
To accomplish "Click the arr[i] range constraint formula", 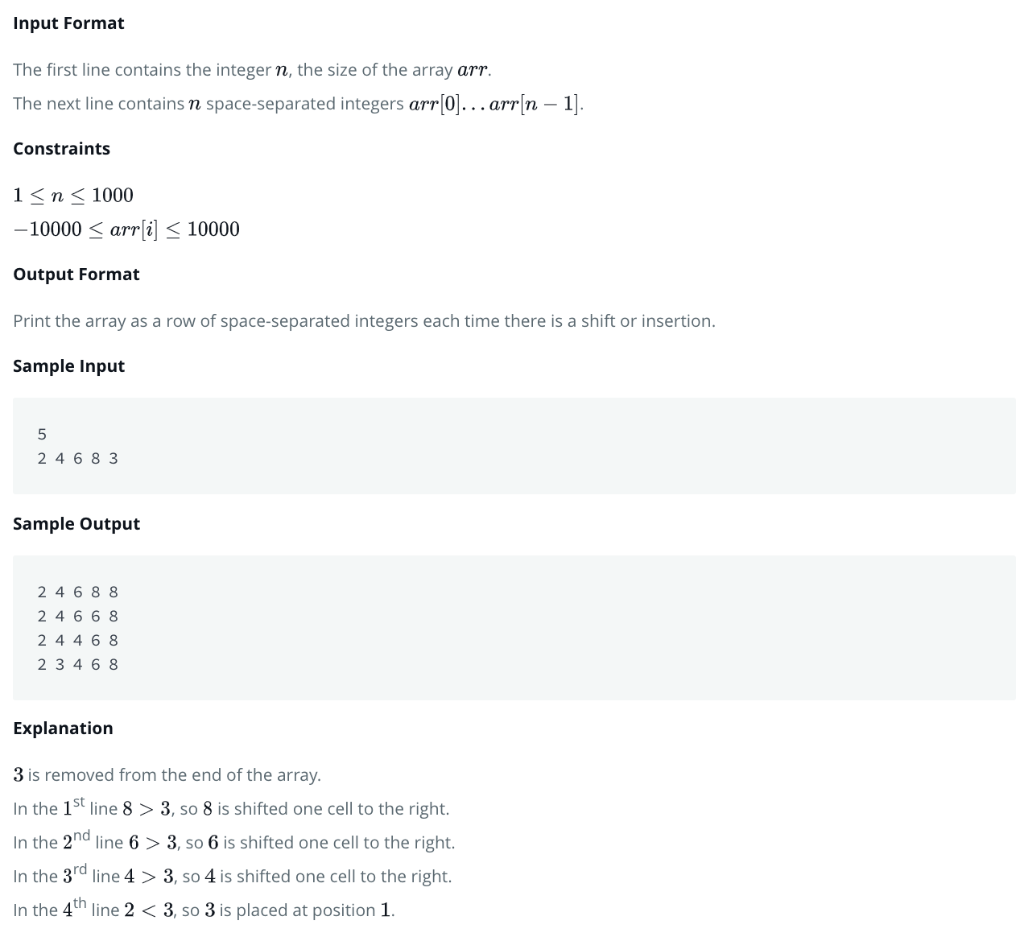I will [x=126, y=229].
